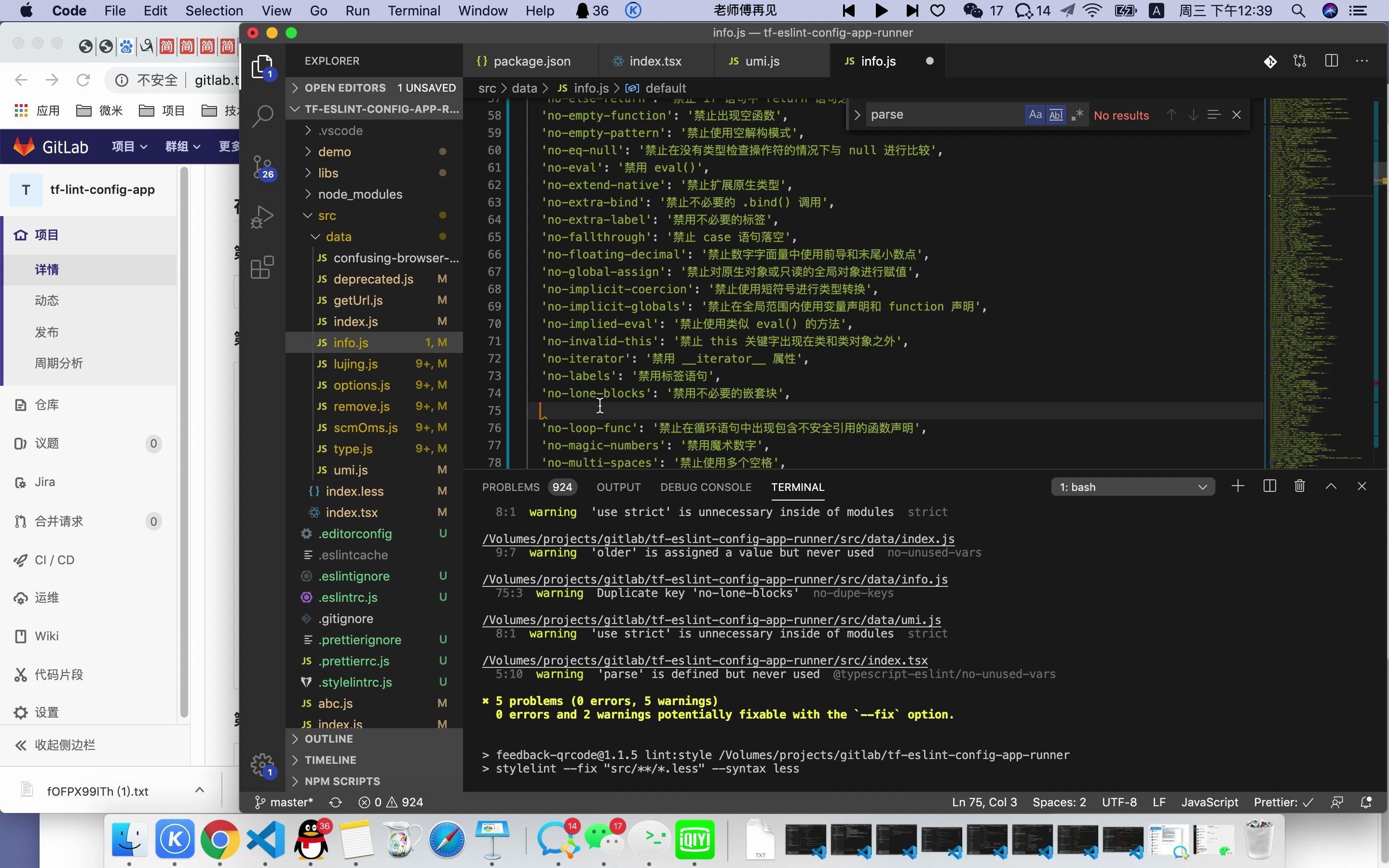Split the terminal panel
The image size is (1389, 868).
(x=1269, y=486)
